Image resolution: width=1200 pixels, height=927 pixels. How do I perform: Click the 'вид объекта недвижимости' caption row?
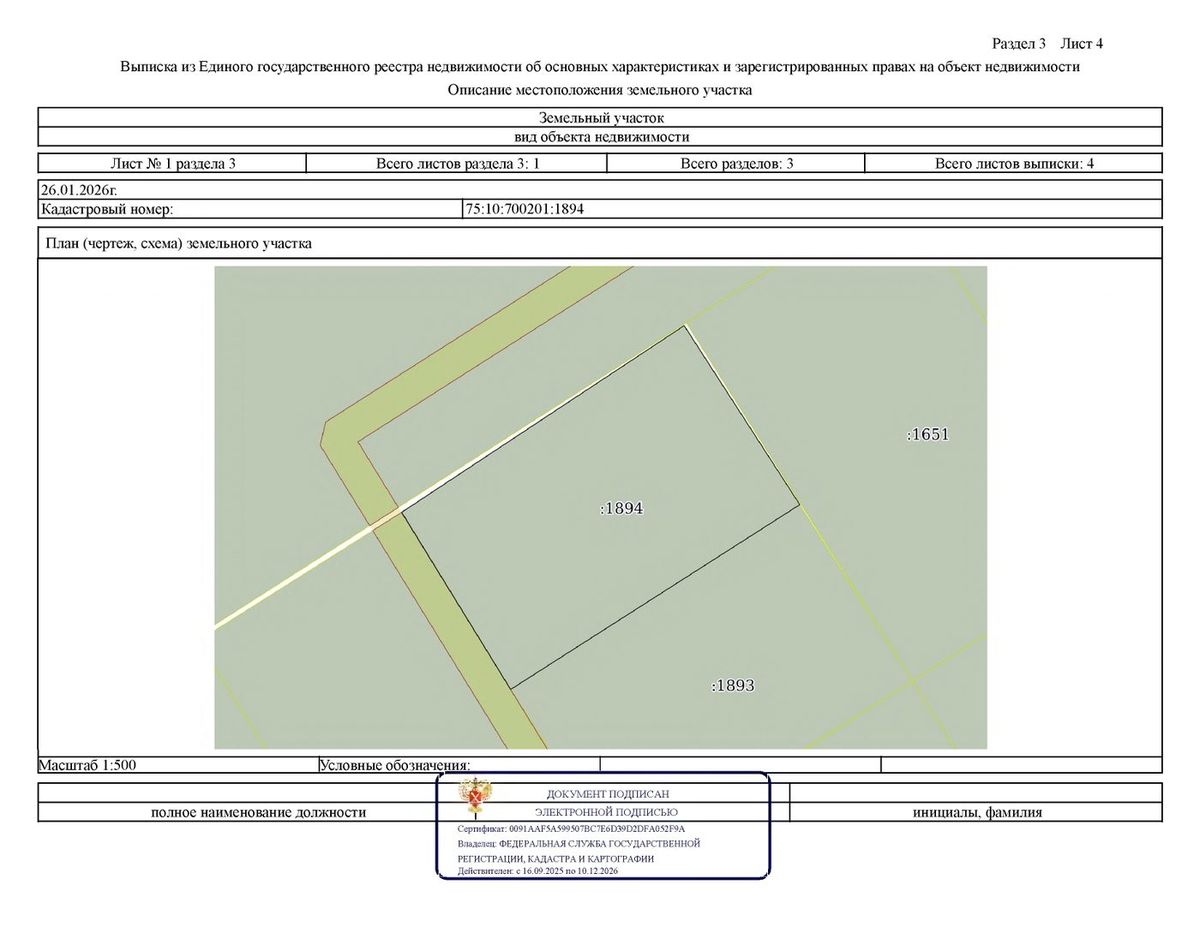point(600,137)
